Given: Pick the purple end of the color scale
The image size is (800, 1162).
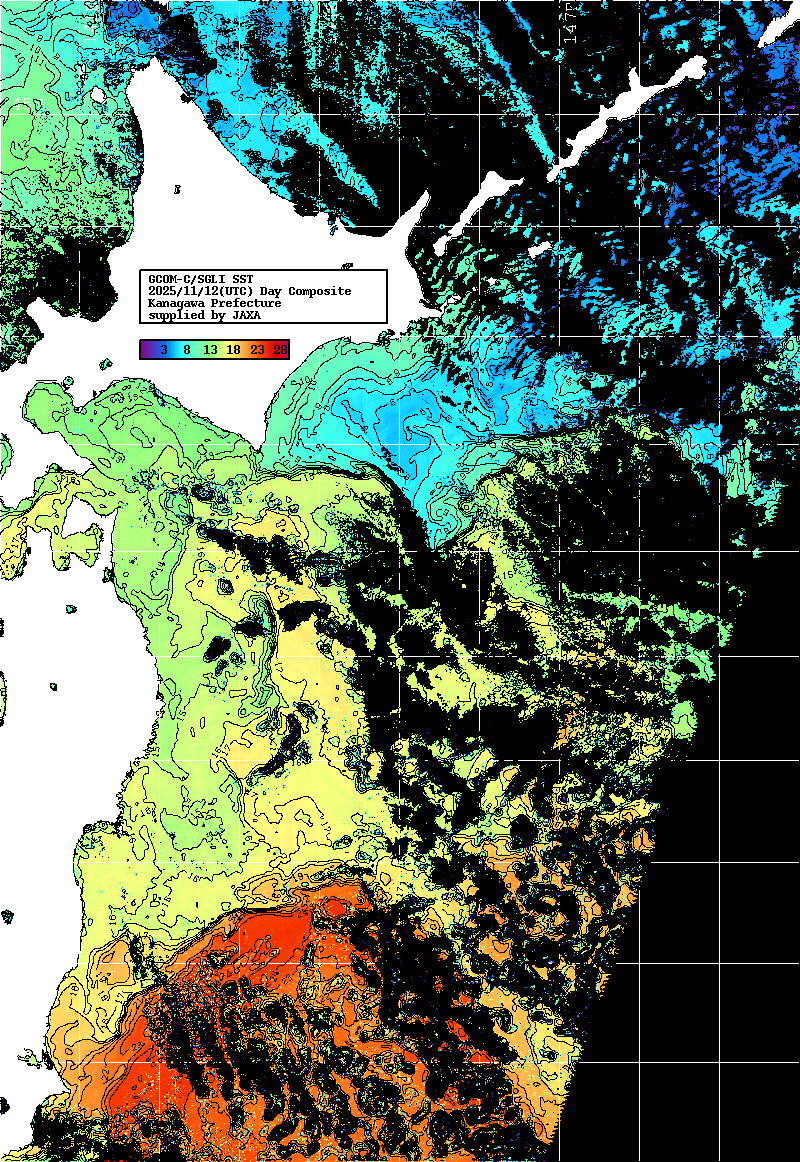Looking at the screenshot, I should (x=147, y=350).
